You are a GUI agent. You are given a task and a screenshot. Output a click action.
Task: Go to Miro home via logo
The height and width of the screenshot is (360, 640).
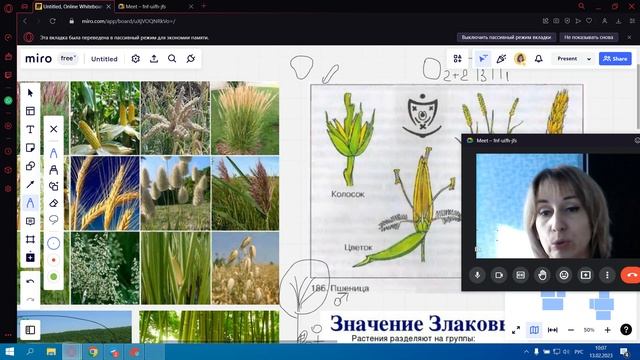click(38, 59)
